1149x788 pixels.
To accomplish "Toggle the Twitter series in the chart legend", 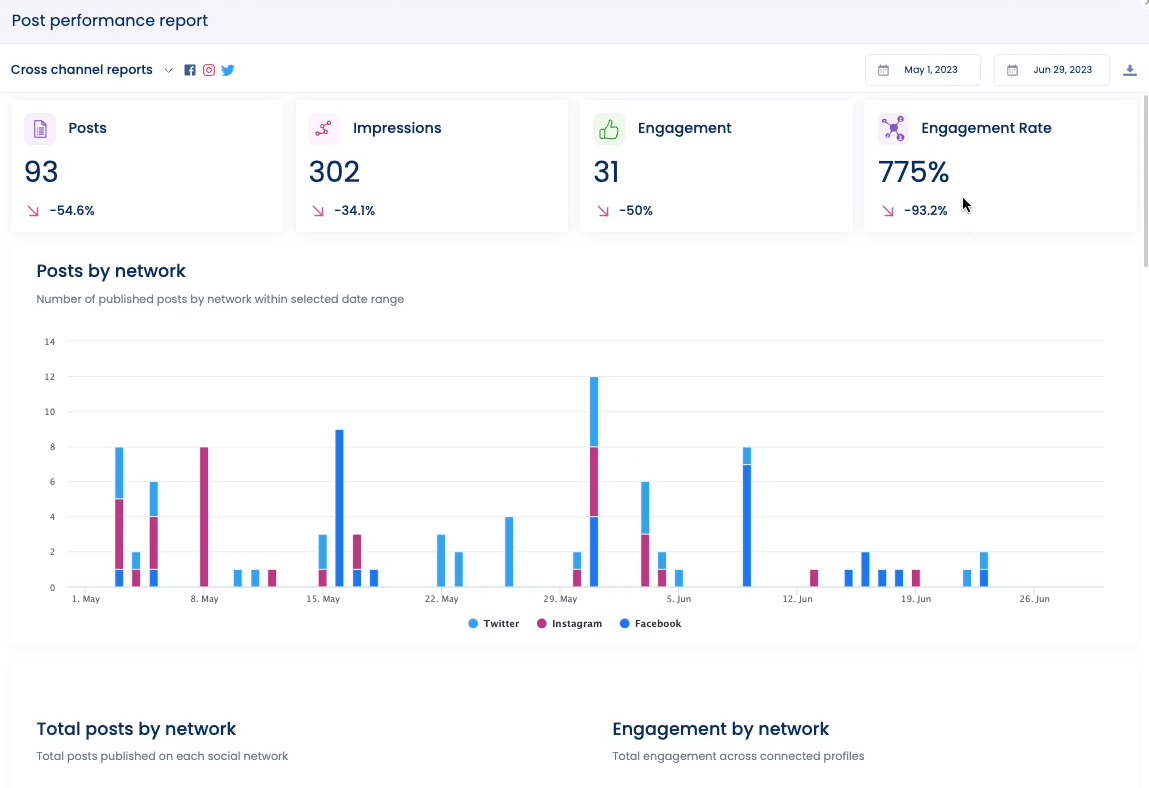I will pos(494,623).
